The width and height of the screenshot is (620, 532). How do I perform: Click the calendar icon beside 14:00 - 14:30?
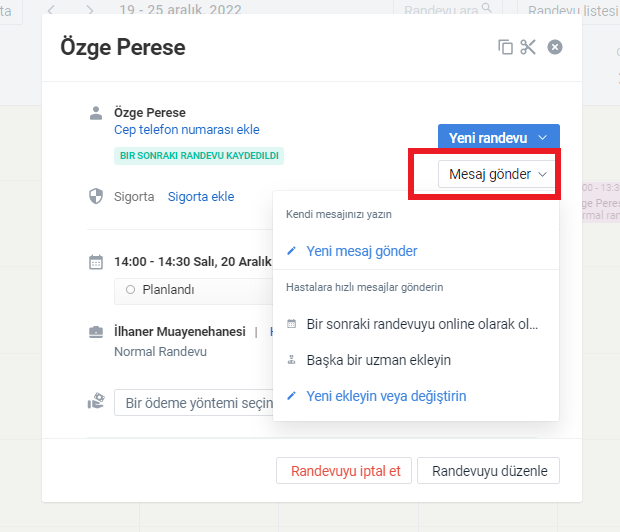tap(96, 262)
